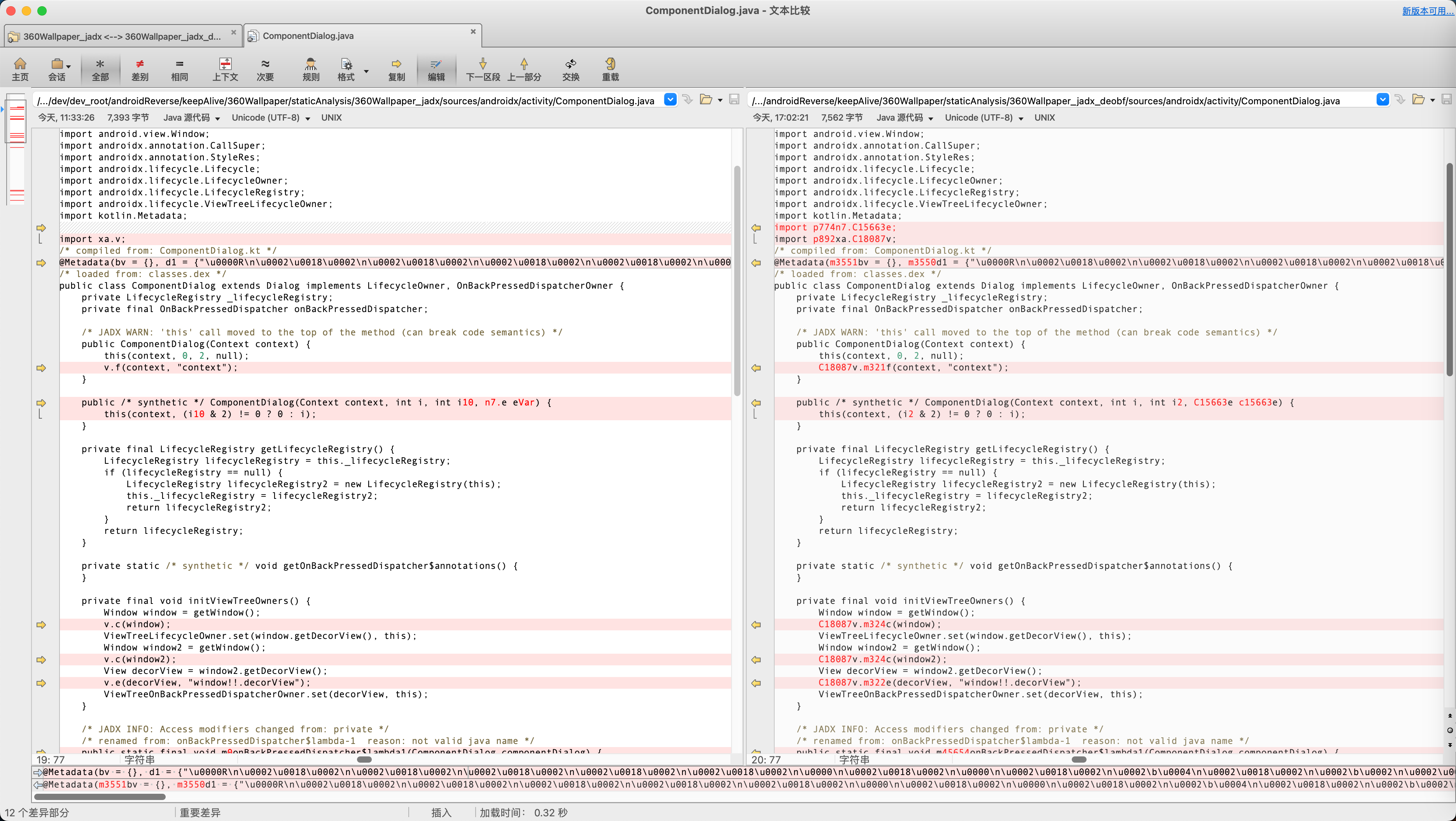Click the right file path input field
Screen dimensions: 1456x821
pyautogui.click(x=1062, y=101)
